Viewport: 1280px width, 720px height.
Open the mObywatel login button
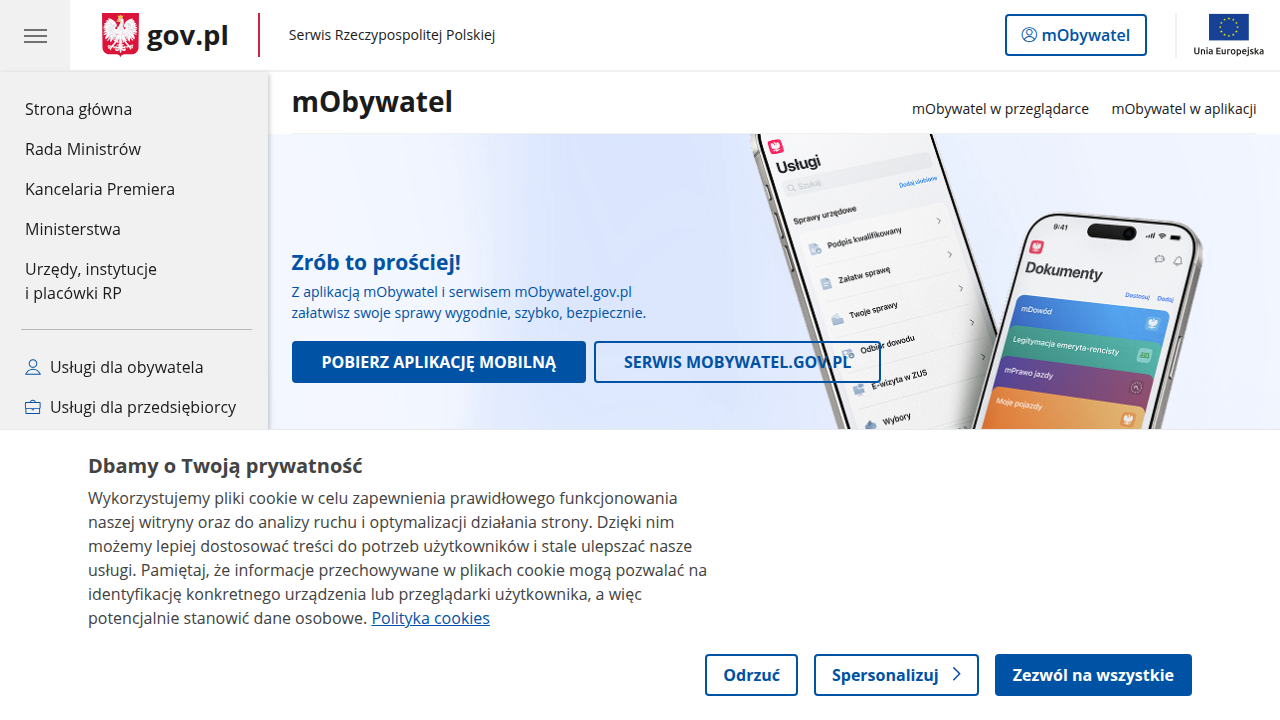point(1076,35)
